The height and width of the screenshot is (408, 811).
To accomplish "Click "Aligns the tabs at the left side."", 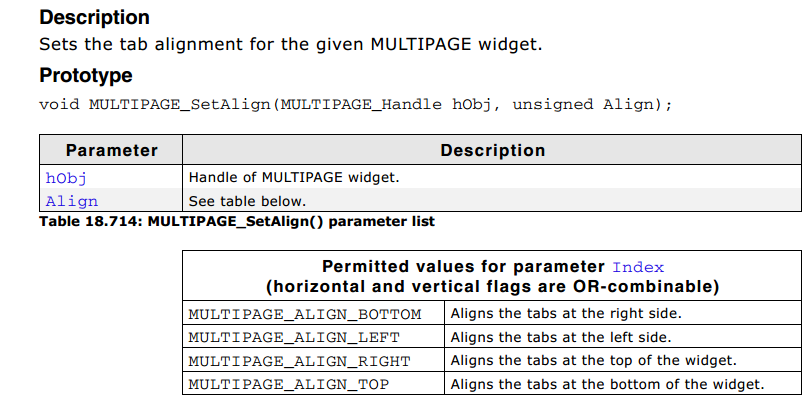I will click(x=561, y=337).
